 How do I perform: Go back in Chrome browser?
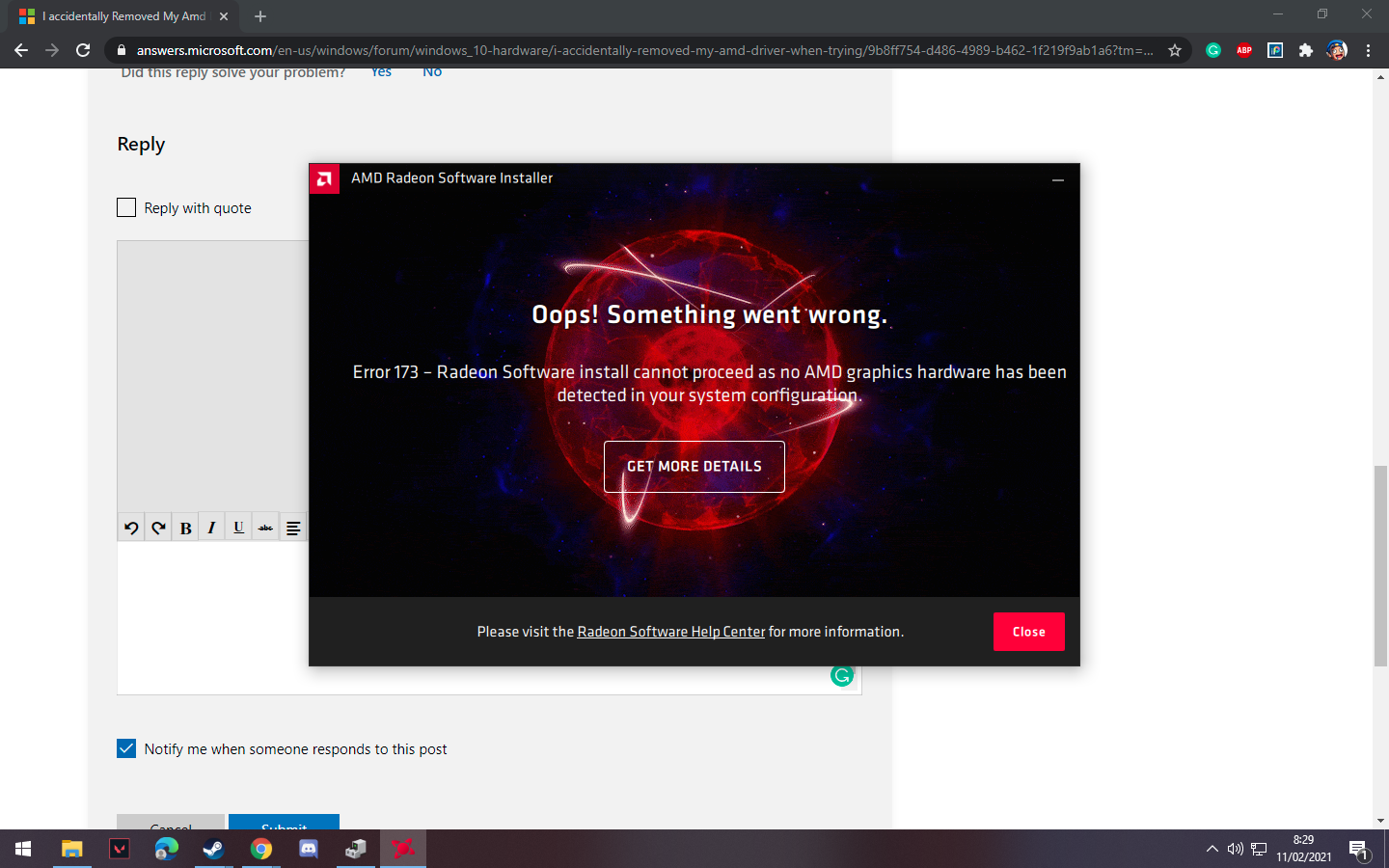click(21, 50)
